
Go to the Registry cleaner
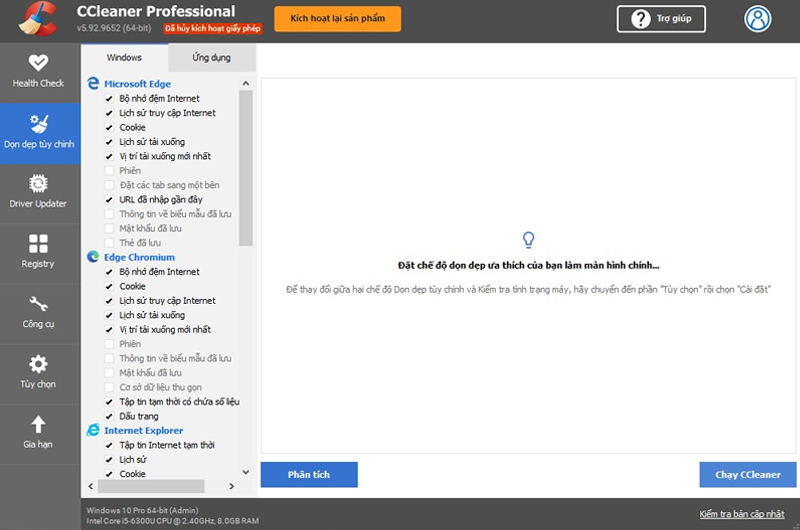(40, 254)
